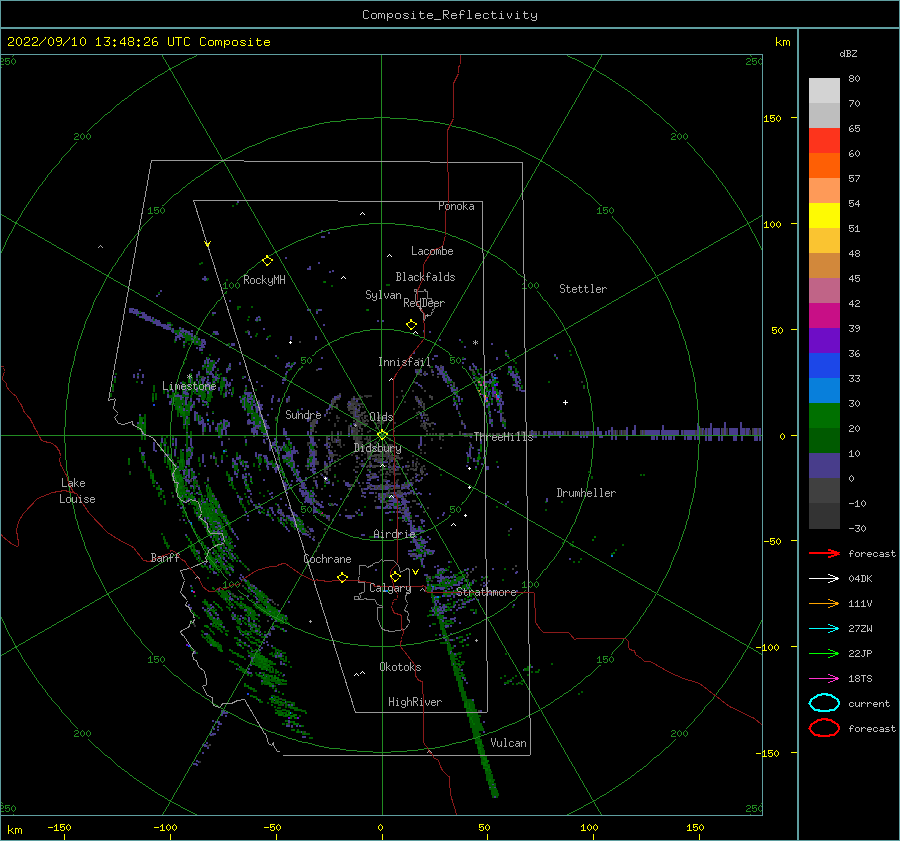Click the radar-center yellow diamond near Olds

382,435
